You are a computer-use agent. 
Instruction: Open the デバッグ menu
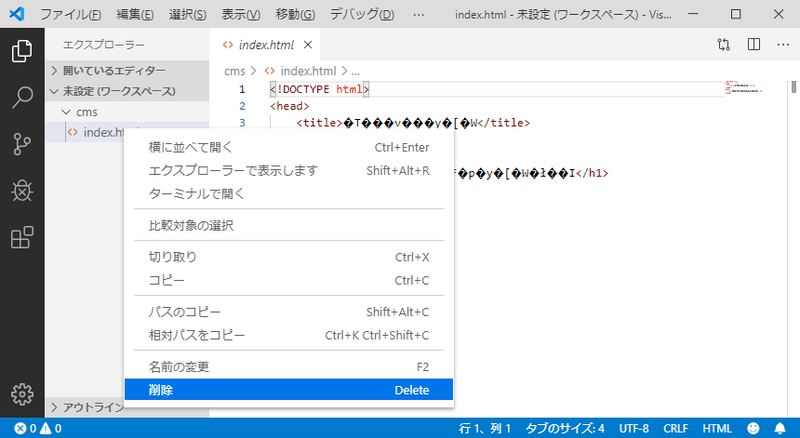click(362, 14)
